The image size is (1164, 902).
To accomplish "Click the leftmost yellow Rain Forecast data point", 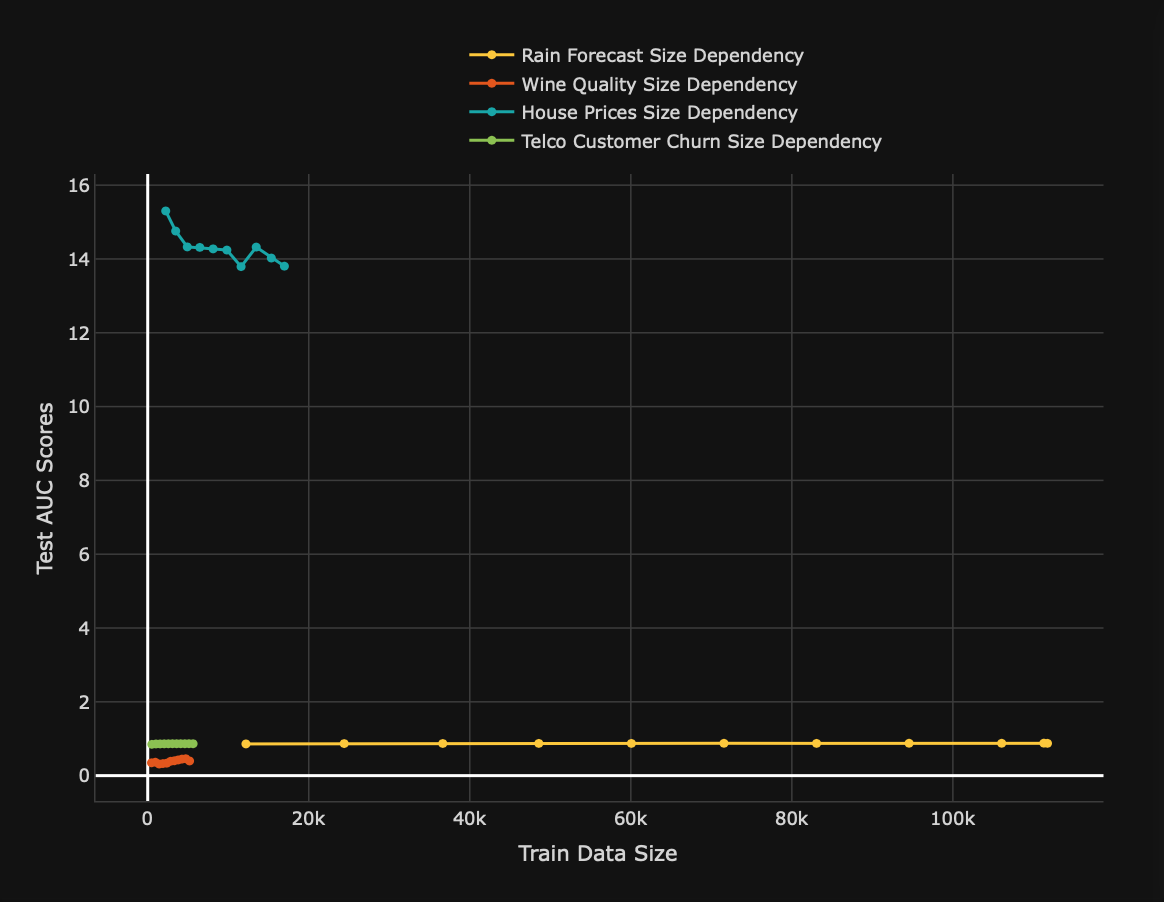I will [245, 743].
